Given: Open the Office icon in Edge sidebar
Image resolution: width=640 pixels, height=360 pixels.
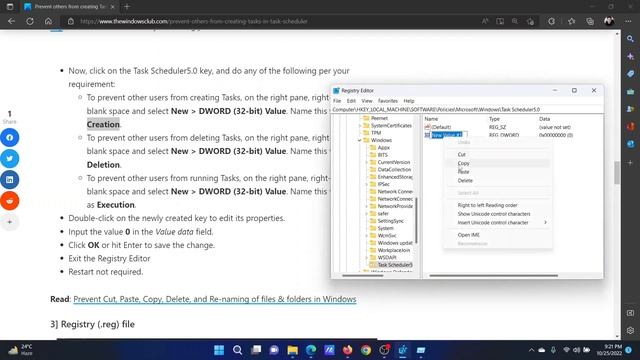Looking at the screenshot, I should coord(631,127).
